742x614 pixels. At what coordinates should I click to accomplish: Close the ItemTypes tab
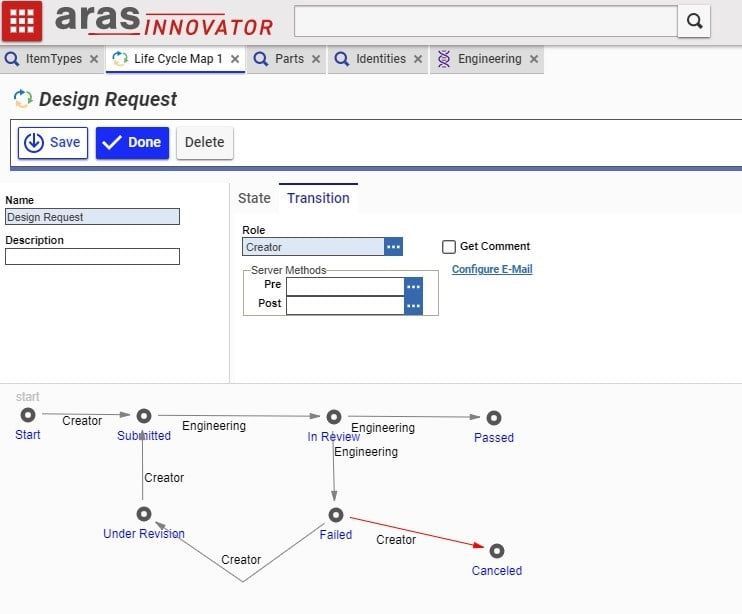pyautogui.click(x=94, y=59)
